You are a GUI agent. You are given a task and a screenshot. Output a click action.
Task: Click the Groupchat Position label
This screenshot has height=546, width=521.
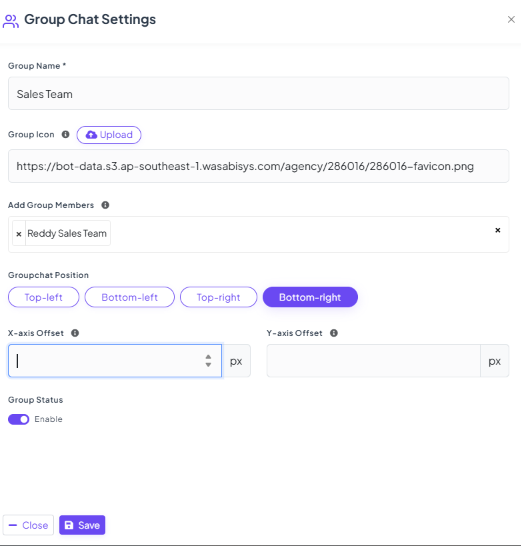[x=48, y=275]
